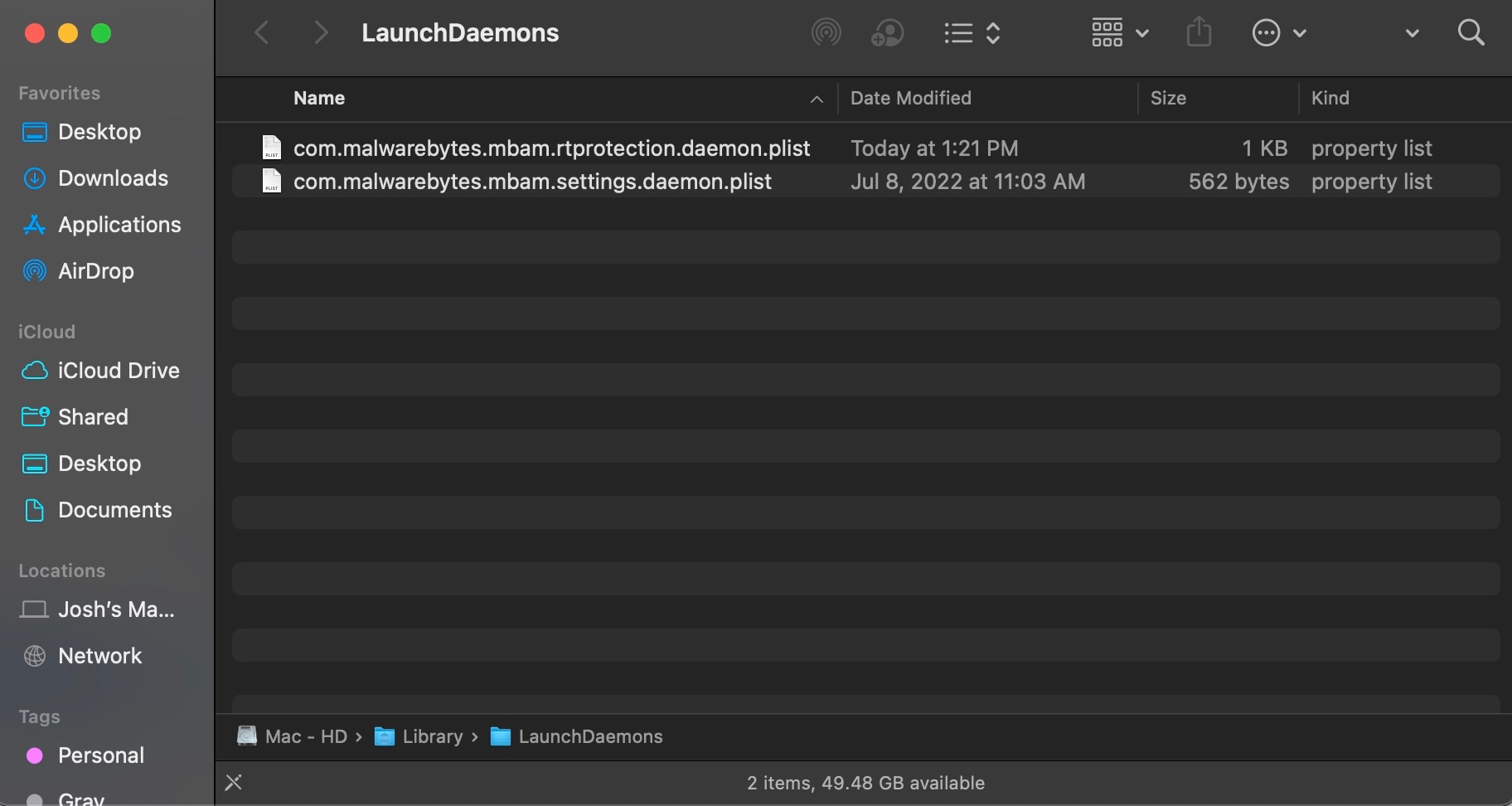Open Desktop under iCloud section

pos(99,464)
